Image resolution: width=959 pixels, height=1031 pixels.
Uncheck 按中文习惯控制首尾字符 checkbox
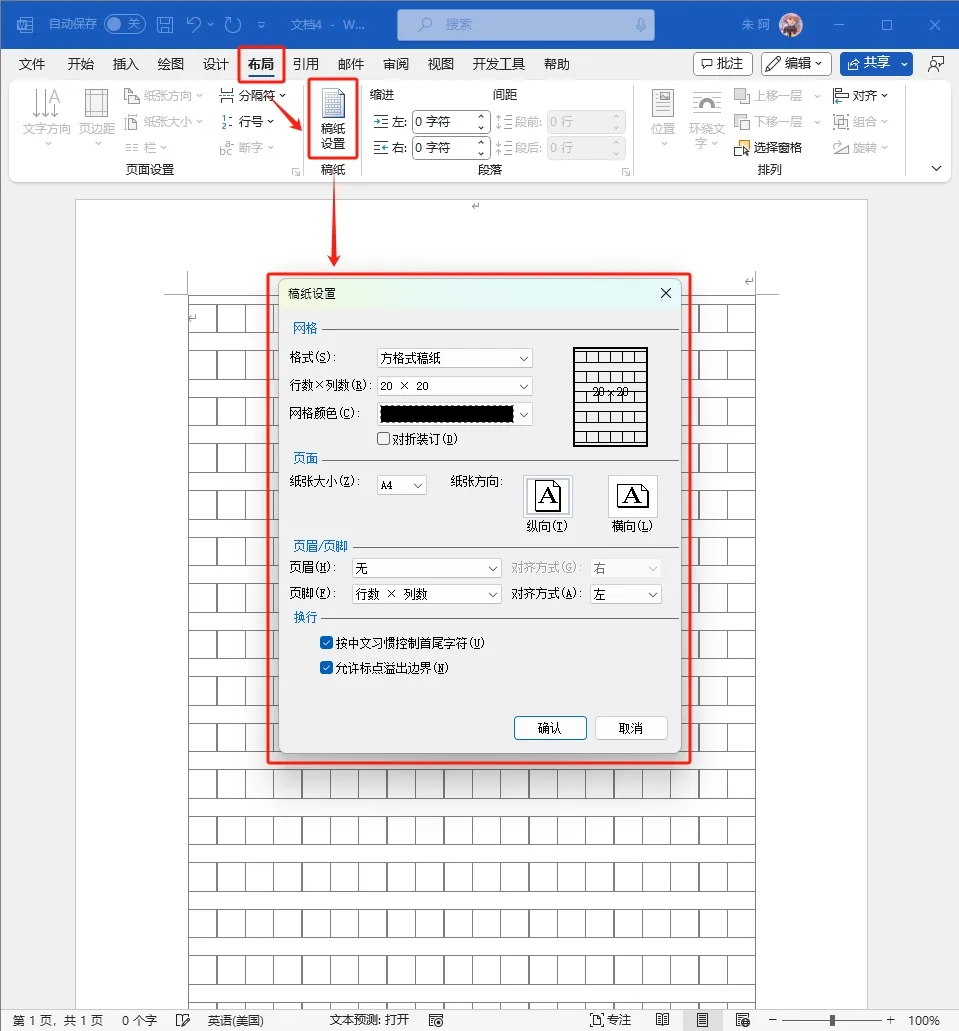(x=326, y=643)
